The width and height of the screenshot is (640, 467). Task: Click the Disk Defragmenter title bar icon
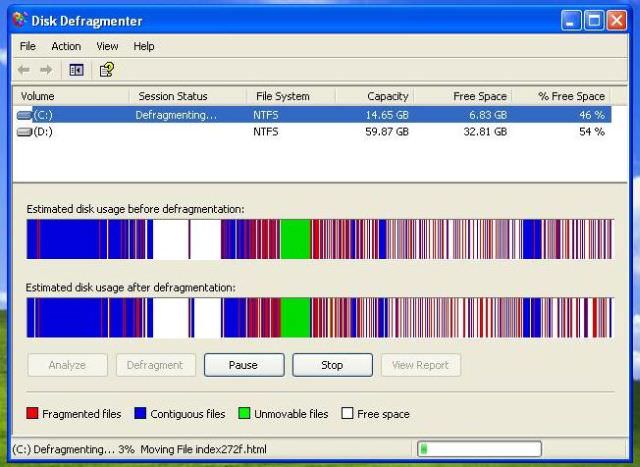pos(20,20)
